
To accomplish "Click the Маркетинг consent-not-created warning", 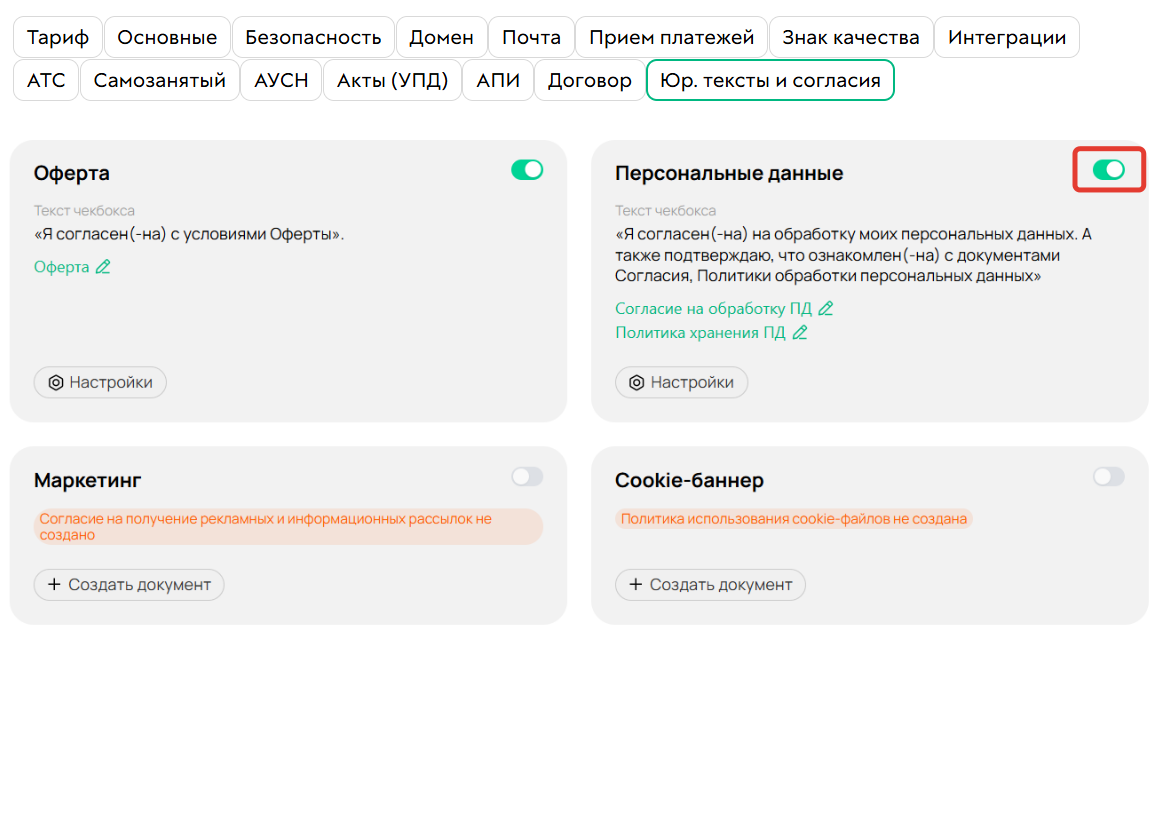I will (288, 526).
